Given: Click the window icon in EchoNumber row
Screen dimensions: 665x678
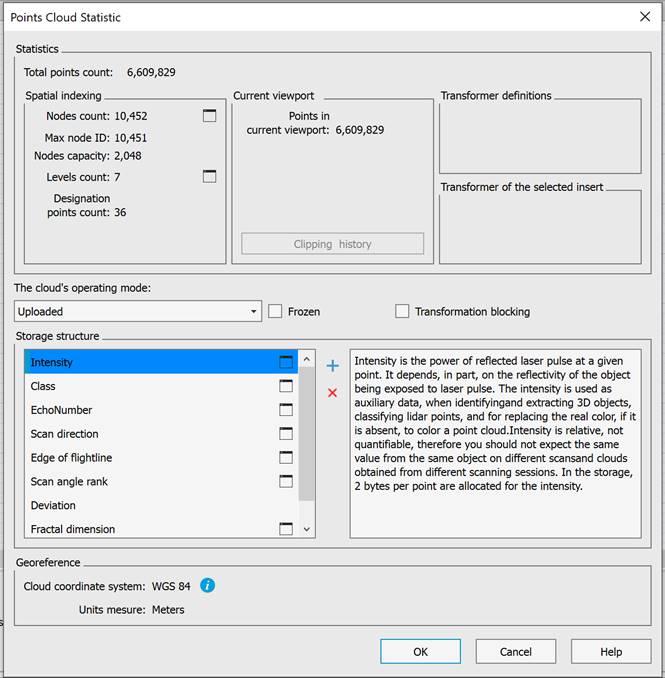Looking at the screenshot, I should (x=287, y=410).
